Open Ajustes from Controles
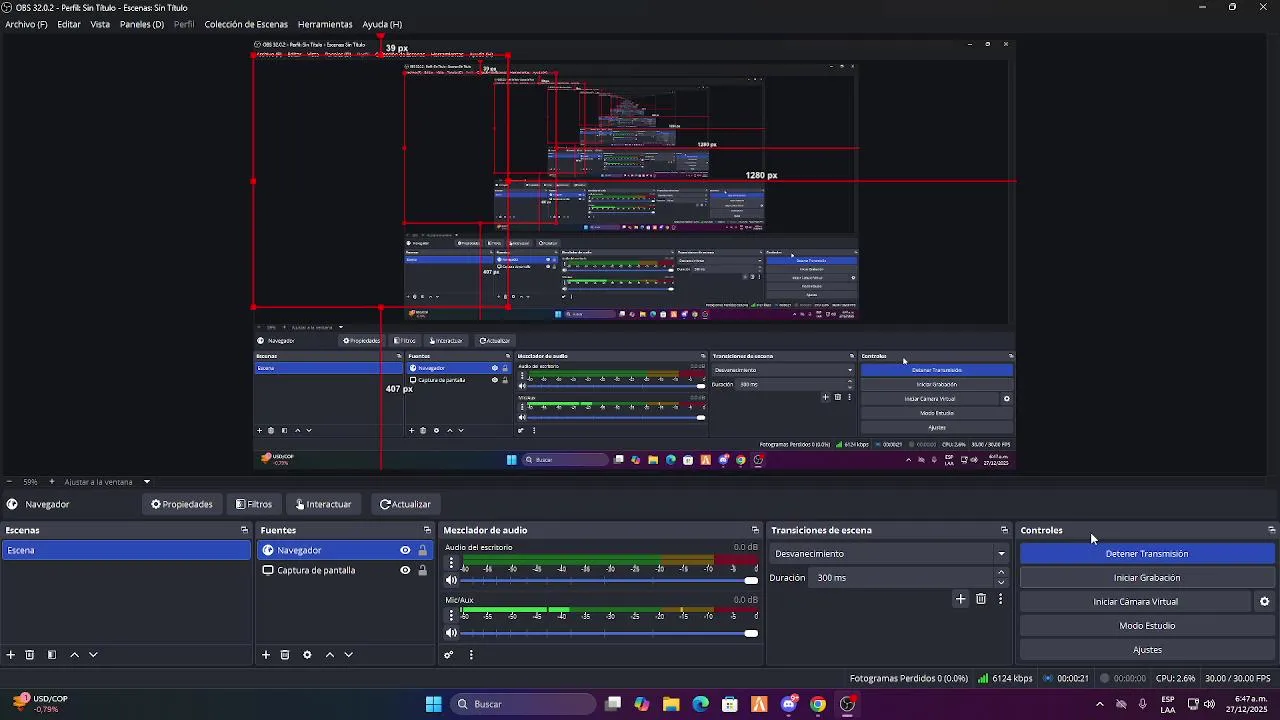1280x720 pixels. (x=1147, y=650)
